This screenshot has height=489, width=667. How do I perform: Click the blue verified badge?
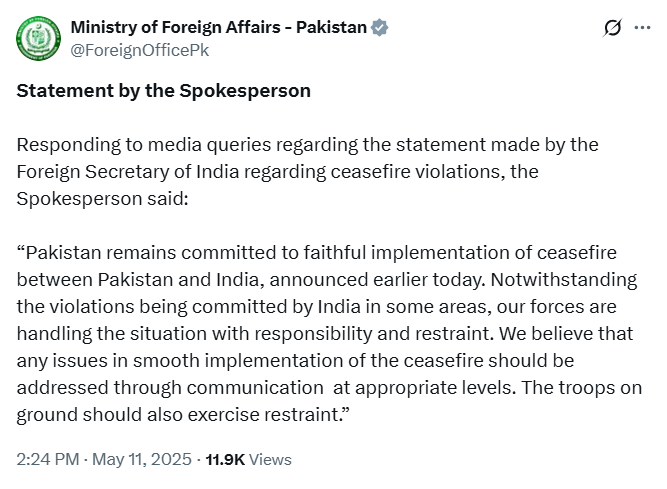point(379,28)
